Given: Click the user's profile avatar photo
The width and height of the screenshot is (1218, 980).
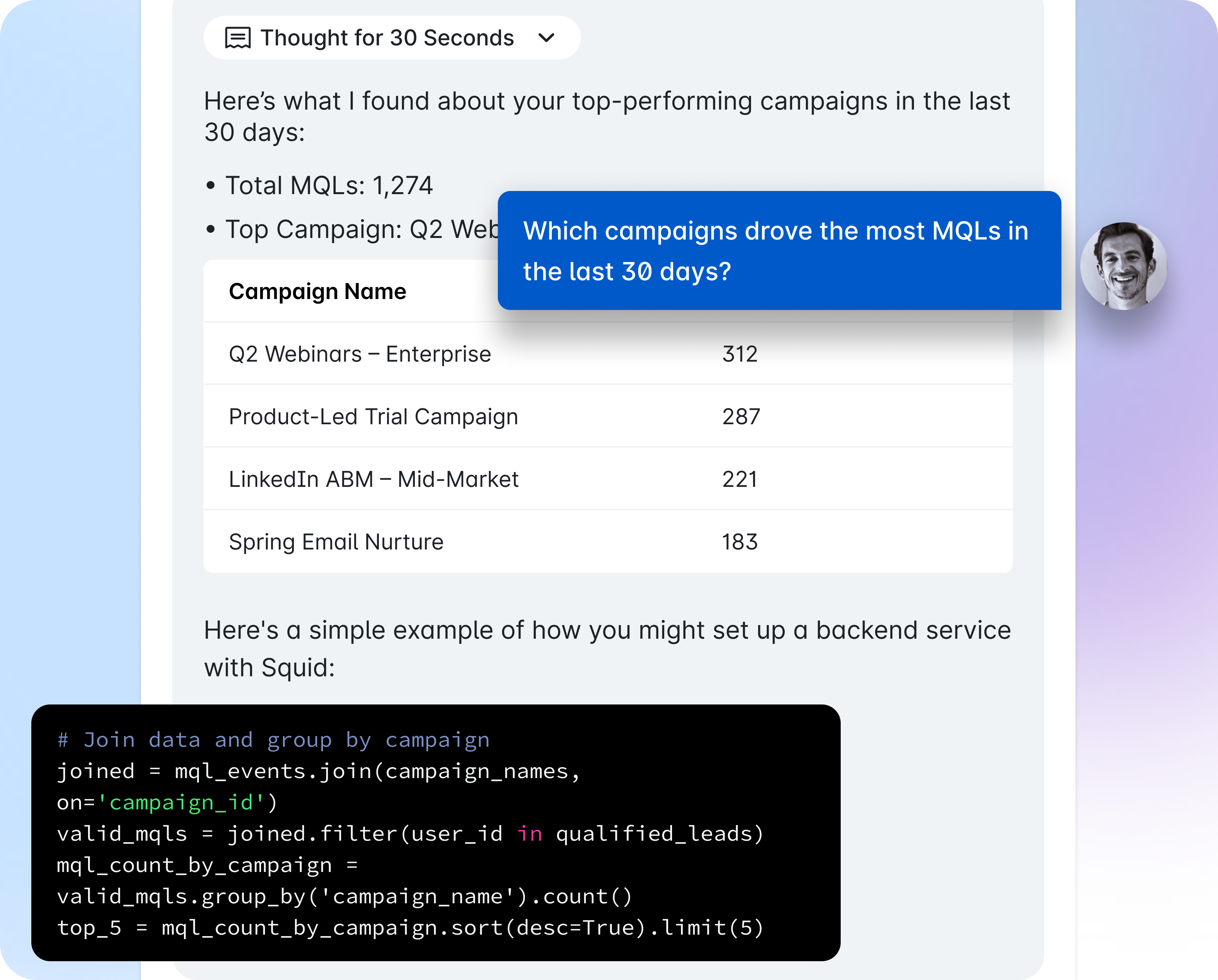Looking at the screenshot, I should point(1123,266).
